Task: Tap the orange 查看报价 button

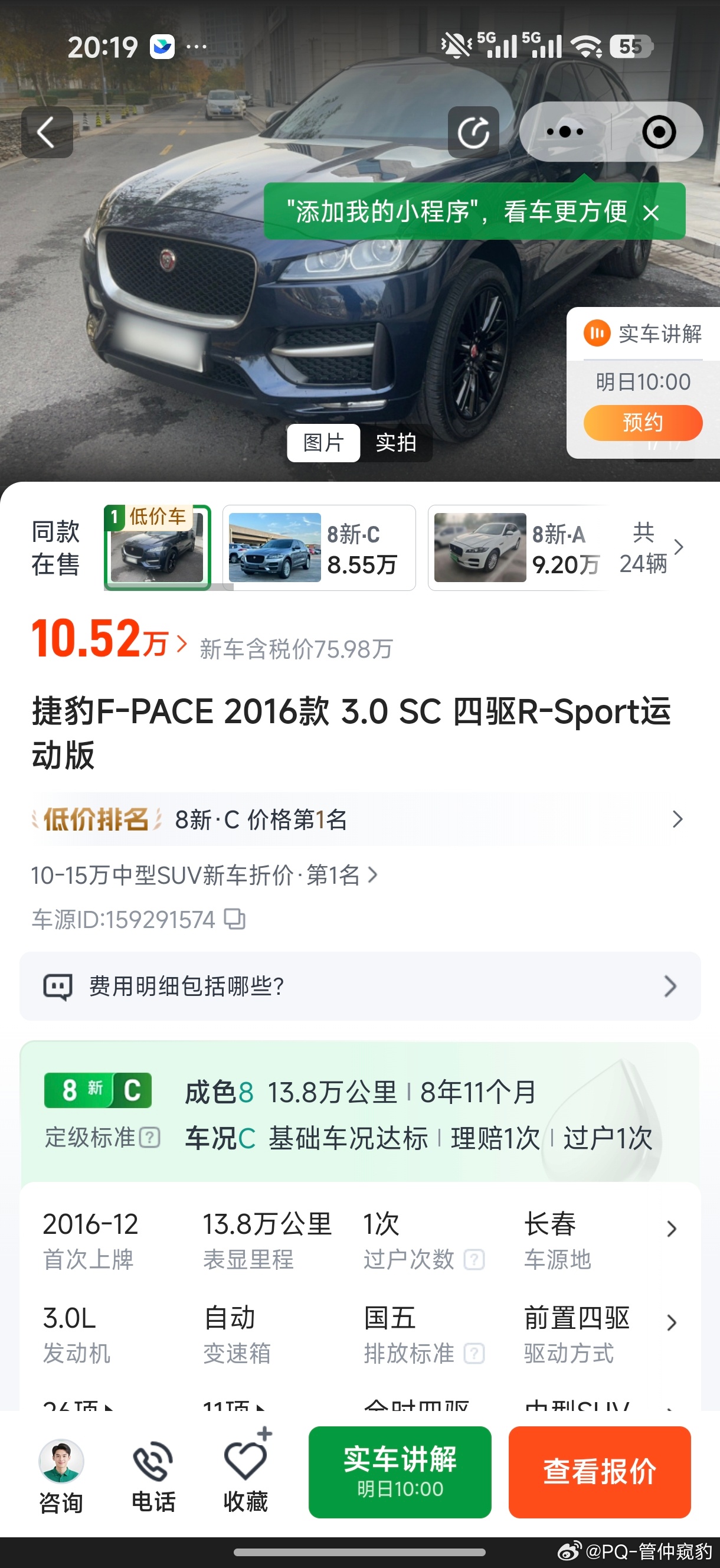Action: [600, 1472]
